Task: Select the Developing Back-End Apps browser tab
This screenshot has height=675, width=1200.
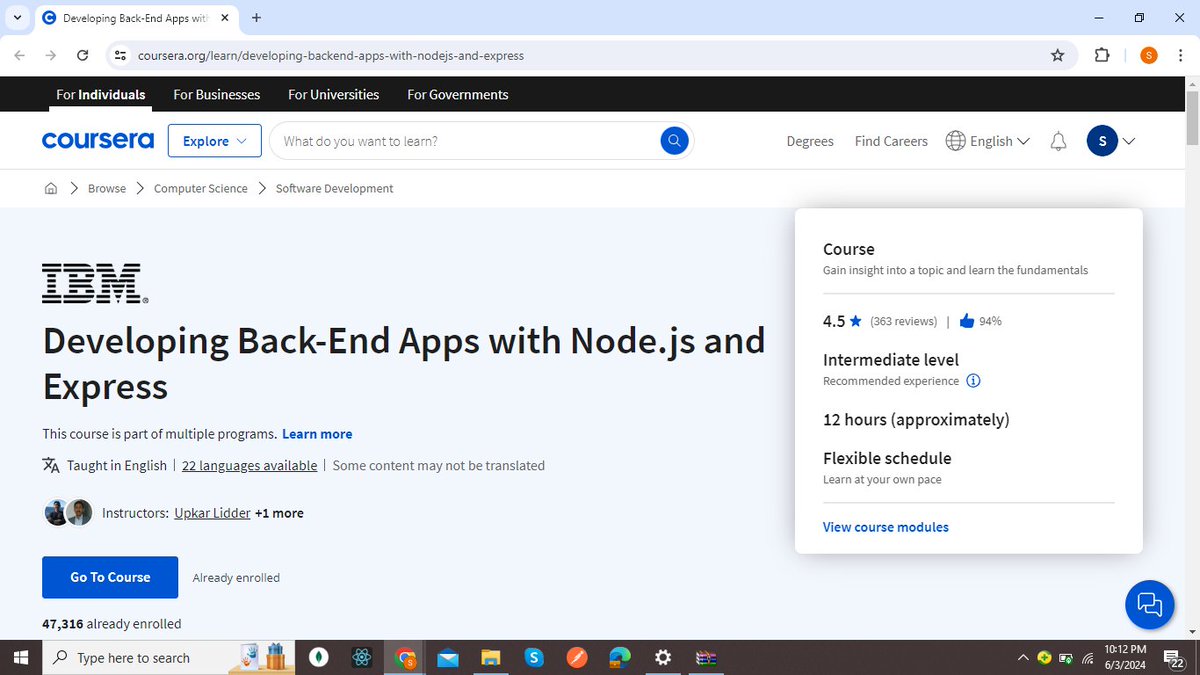Action: coord(135,18)
